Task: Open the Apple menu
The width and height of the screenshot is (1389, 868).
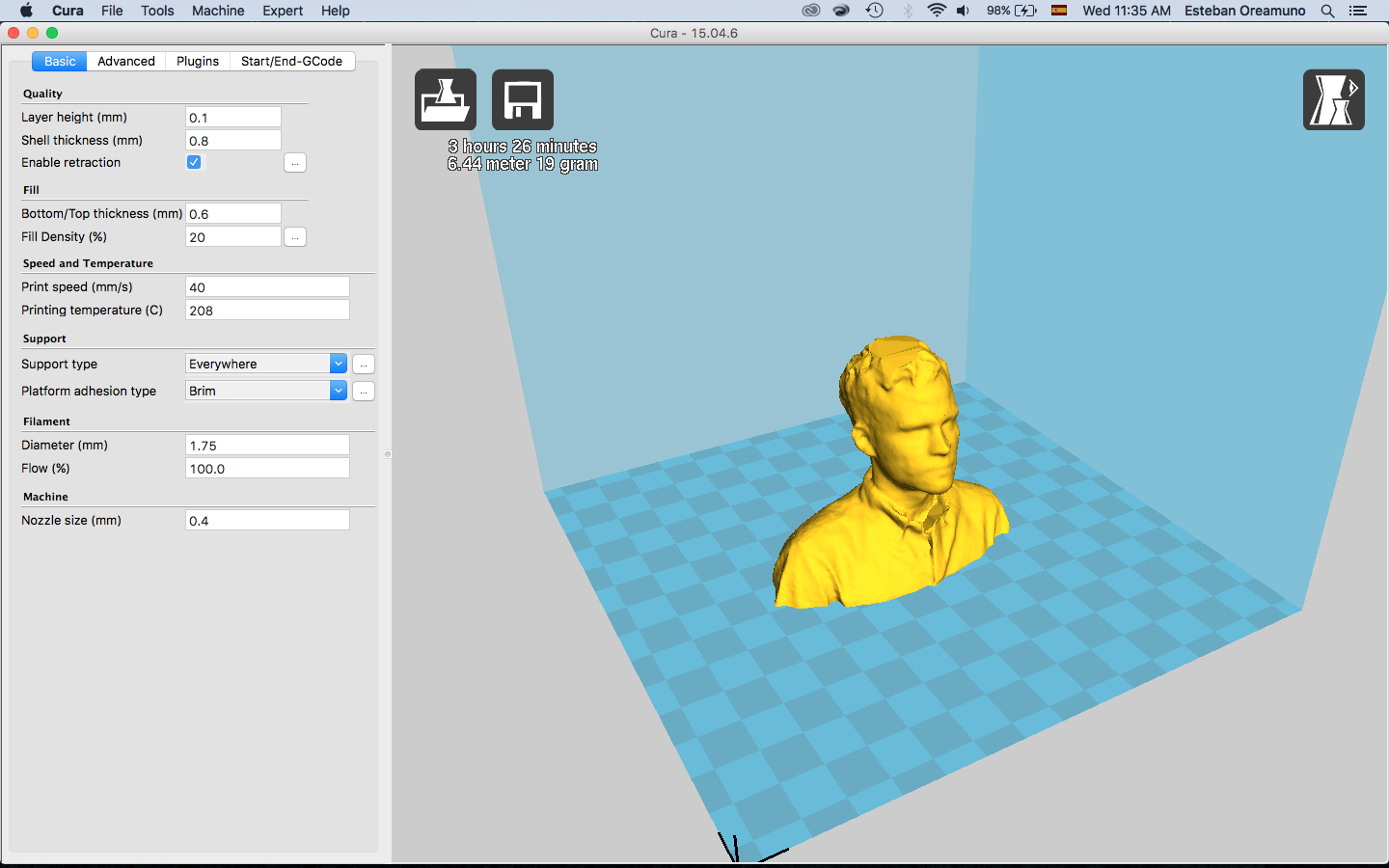Action: click(x=26, y=11)
